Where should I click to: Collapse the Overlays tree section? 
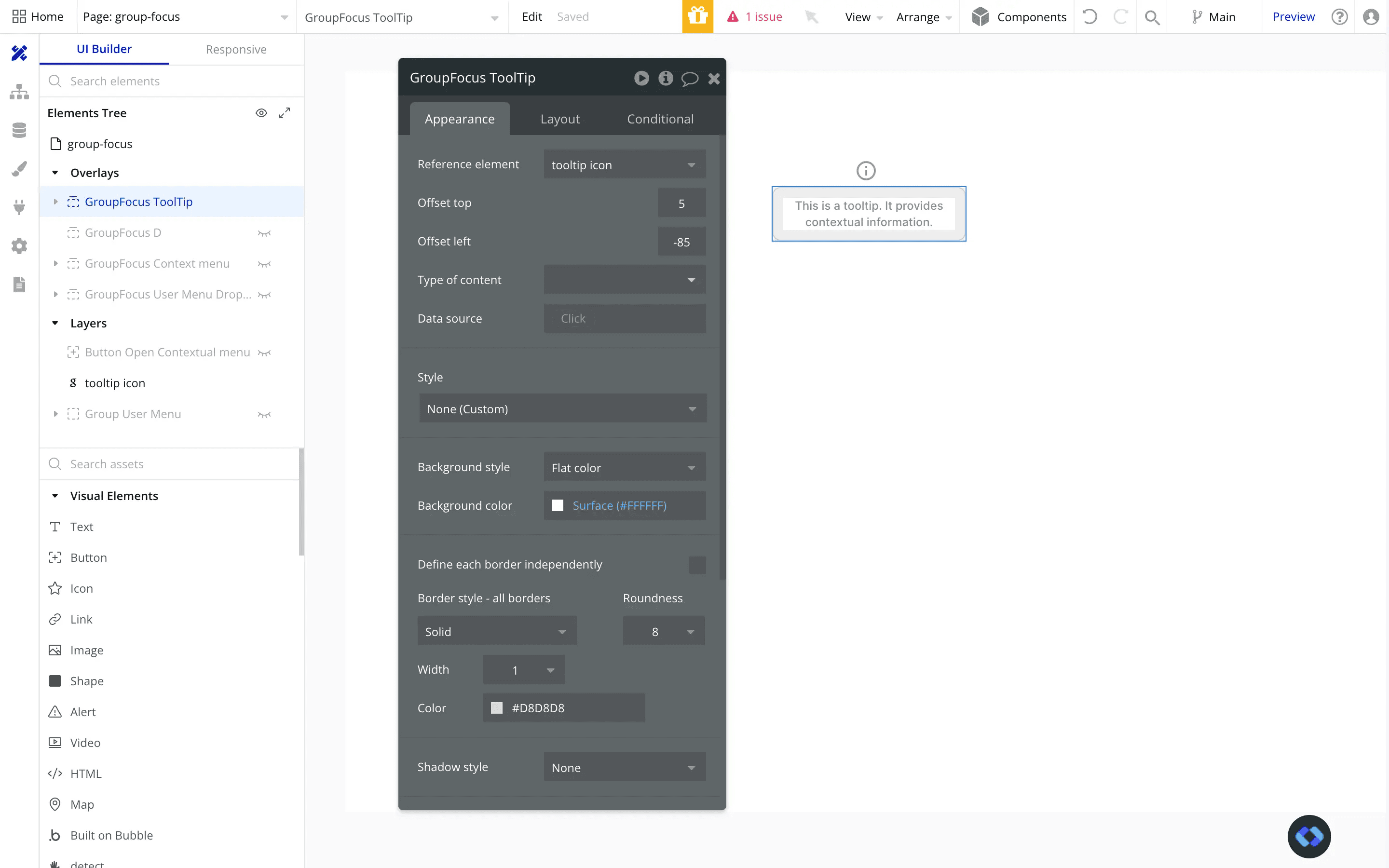click(55, 172)
